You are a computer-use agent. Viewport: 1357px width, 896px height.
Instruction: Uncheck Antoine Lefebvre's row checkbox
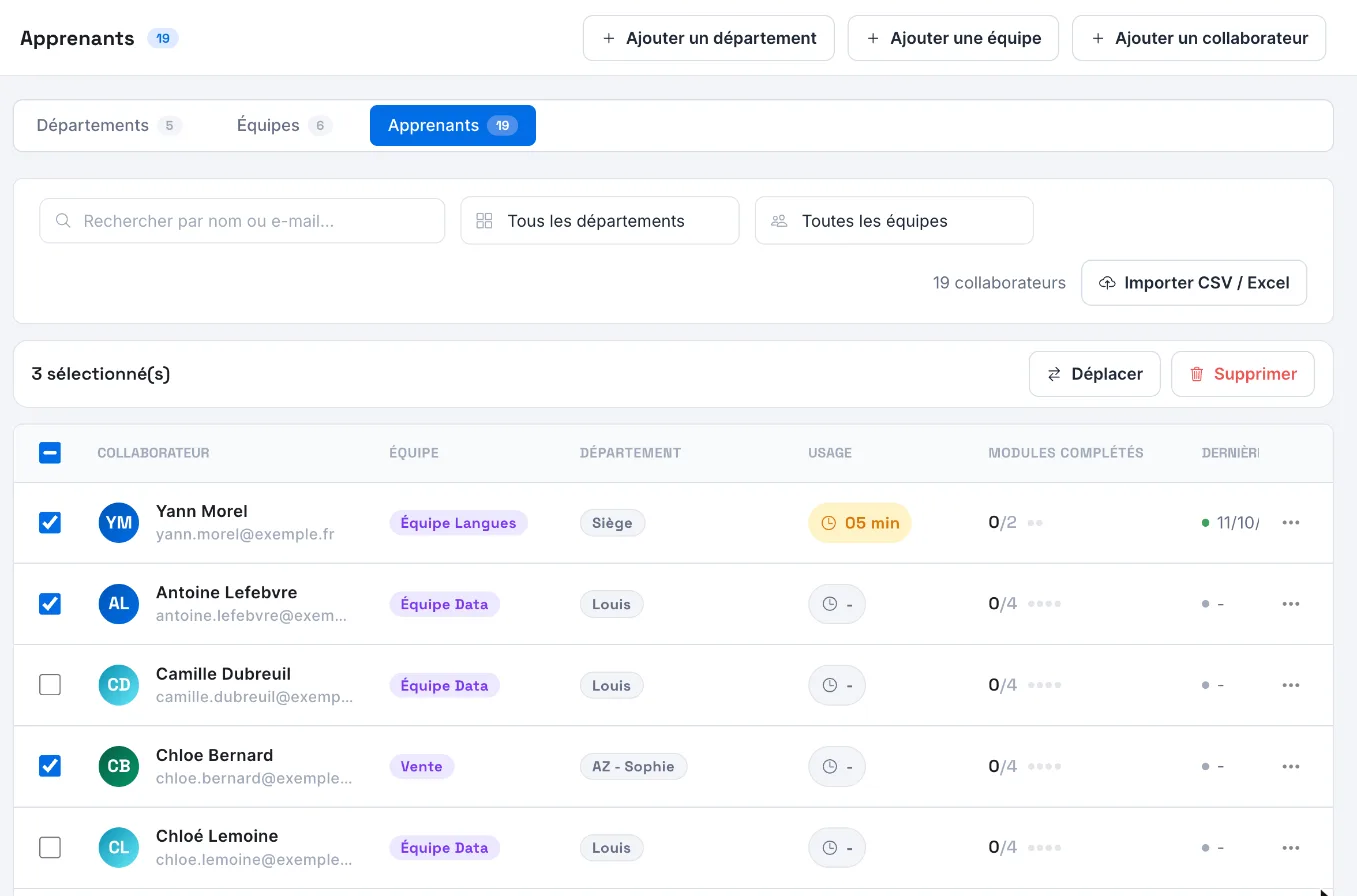(x=50, y=604)
